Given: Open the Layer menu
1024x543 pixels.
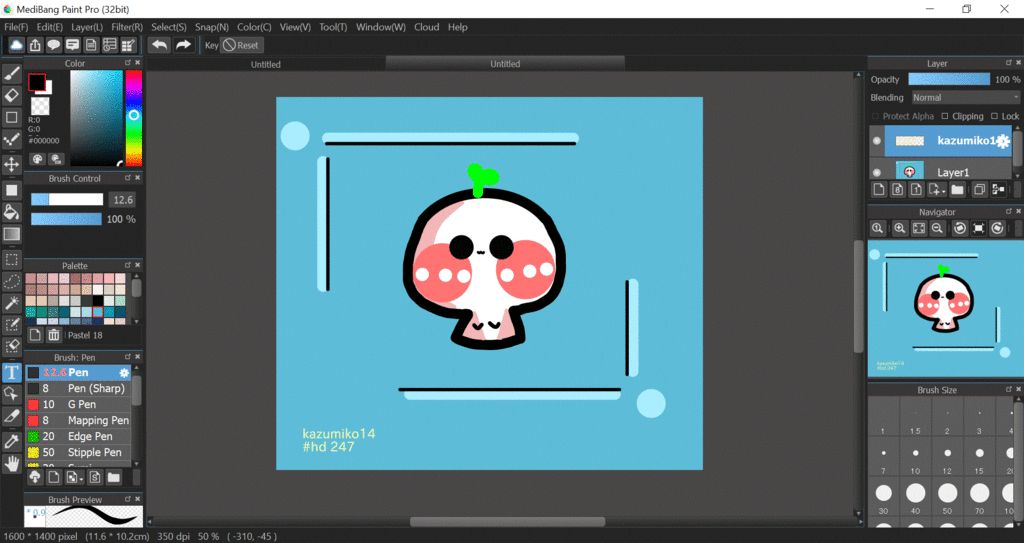Looking at the screenshot, I should tap(87, 27).
